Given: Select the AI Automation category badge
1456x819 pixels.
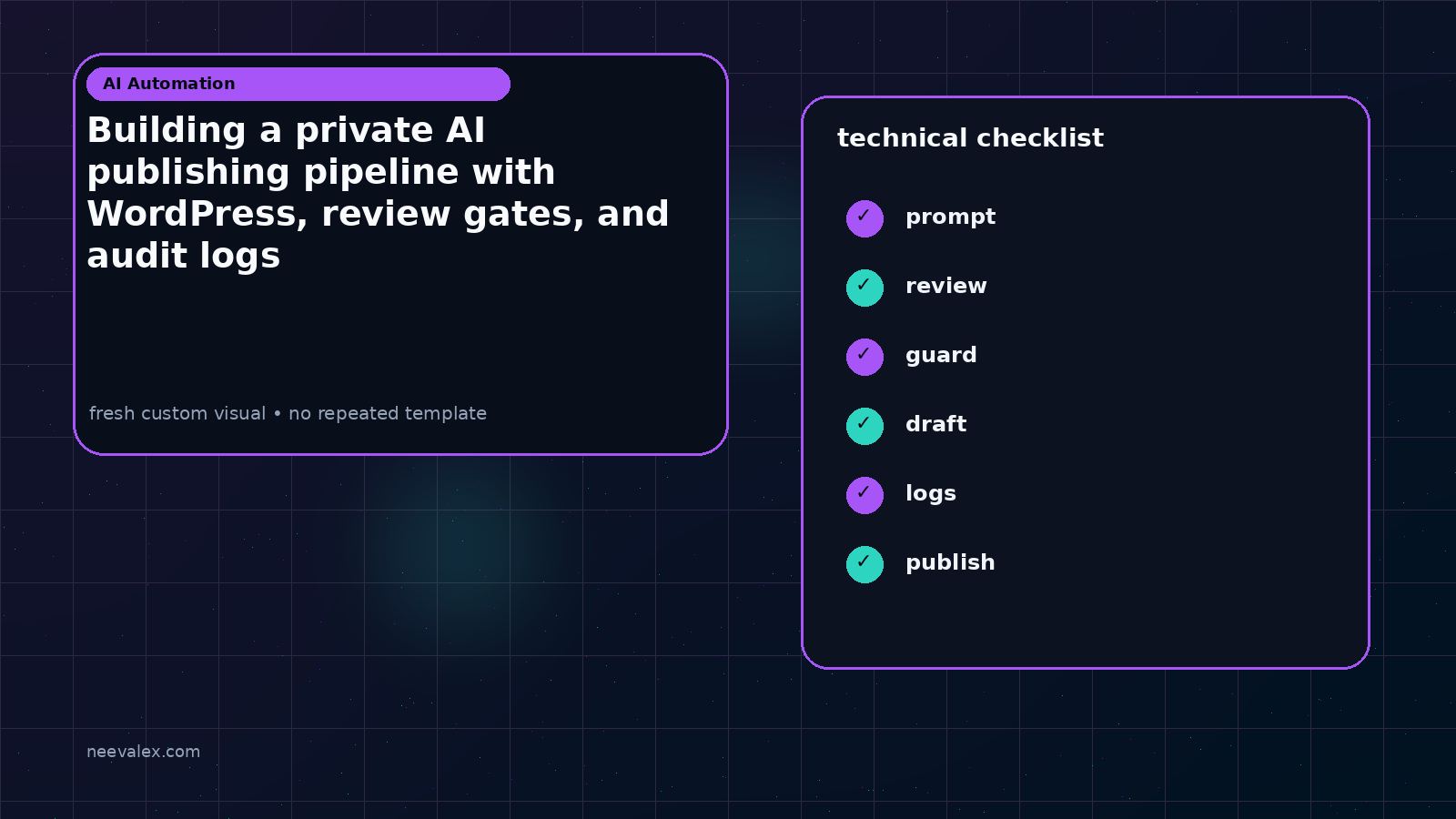Looking at the screenshot, I should [298, 84].
